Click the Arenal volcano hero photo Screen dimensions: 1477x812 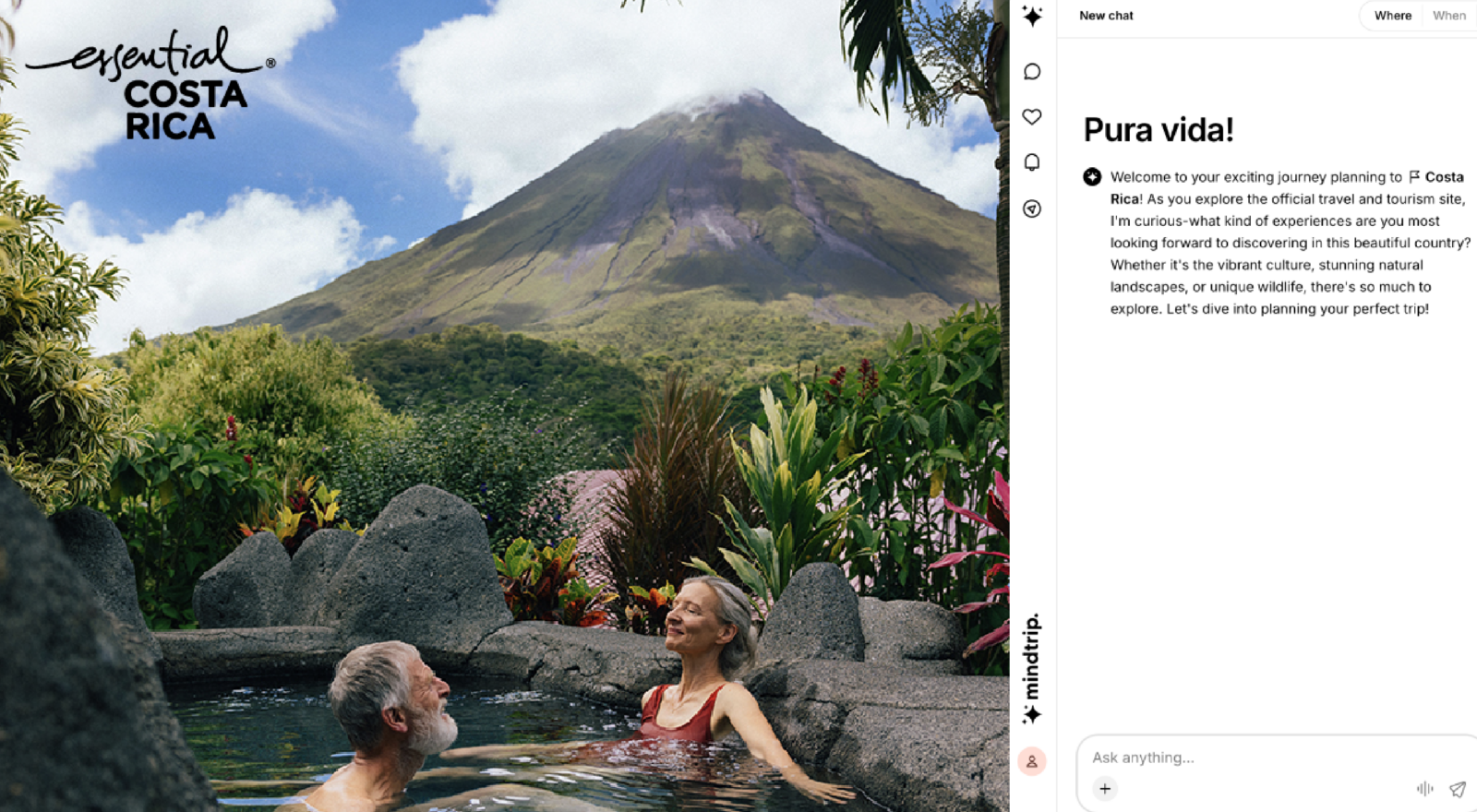pos(504,406)
